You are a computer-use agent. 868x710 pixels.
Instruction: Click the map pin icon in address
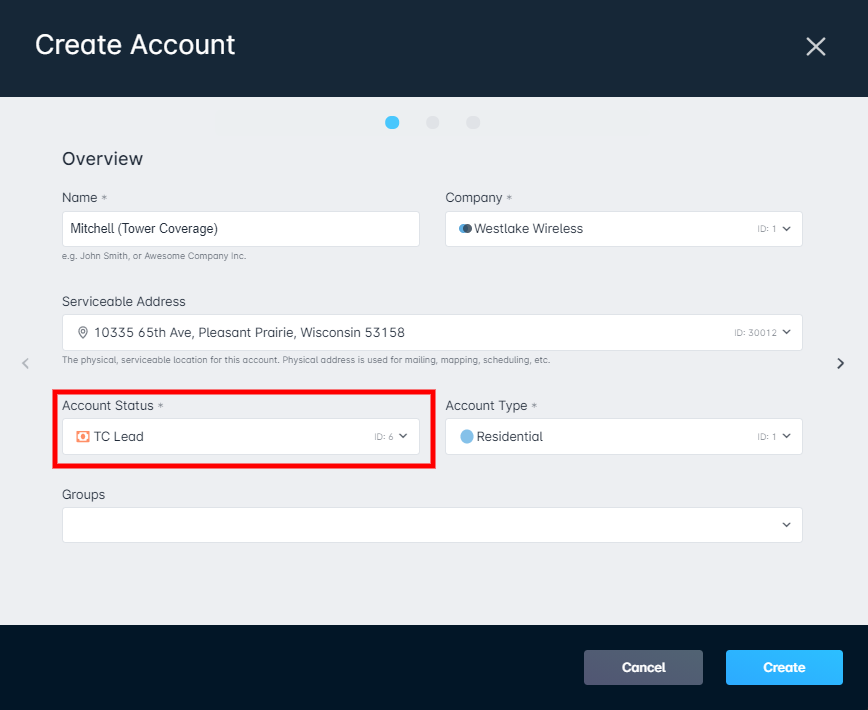(x=82, y=332)
